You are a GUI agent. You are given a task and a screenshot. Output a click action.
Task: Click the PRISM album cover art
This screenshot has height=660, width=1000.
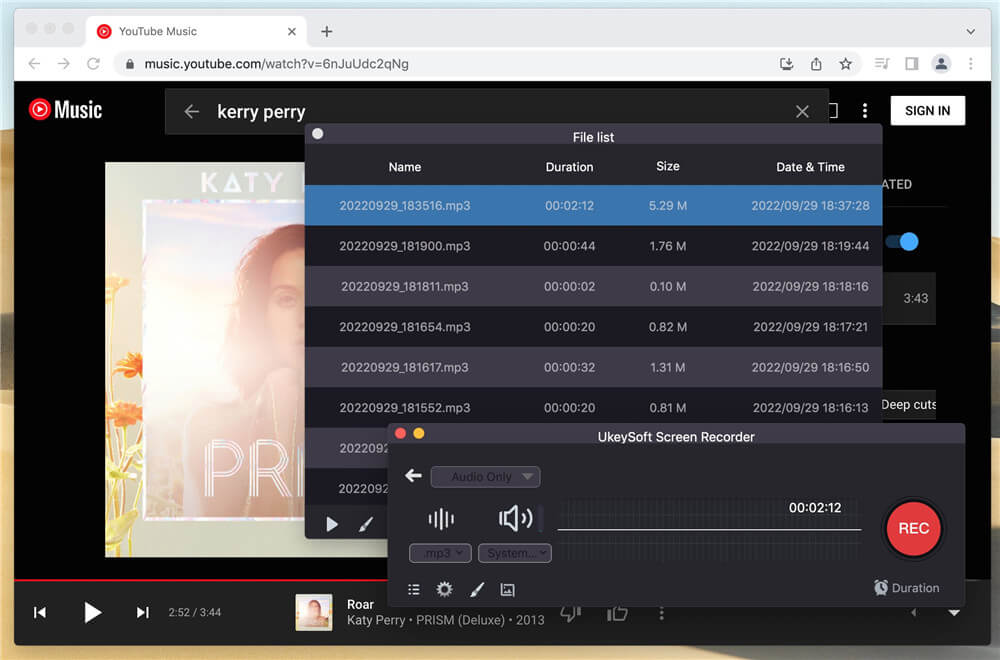point(205,359)
